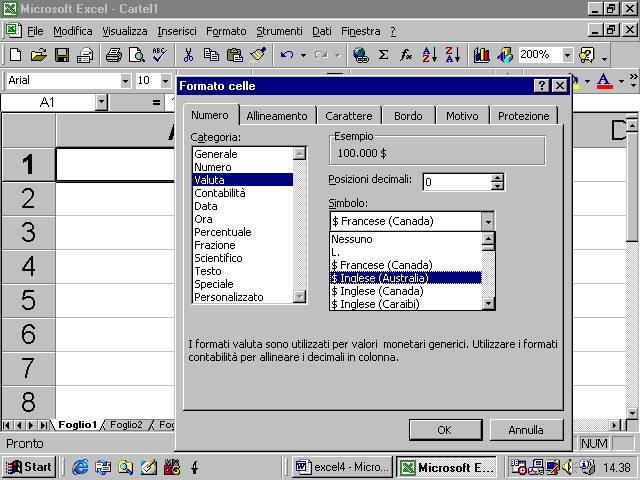640x480 pixels.
Task: Switch to the Protezione tab
Action: coord(523,116)
